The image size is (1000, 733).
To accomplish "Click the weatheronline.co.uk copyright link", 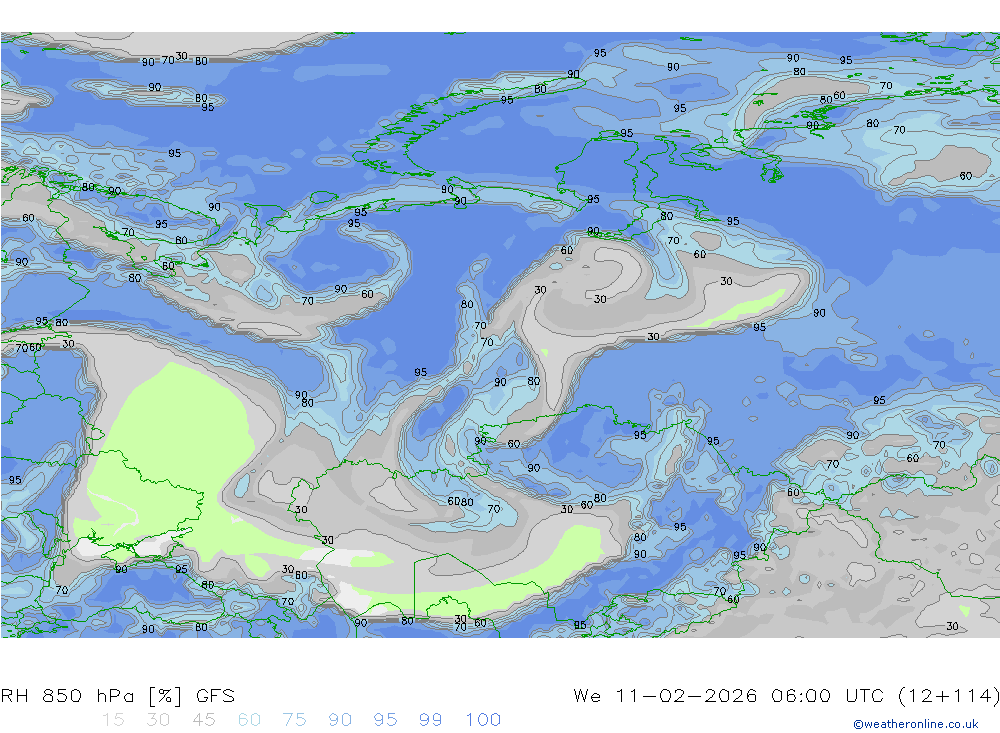I will [x=915, y=724].
